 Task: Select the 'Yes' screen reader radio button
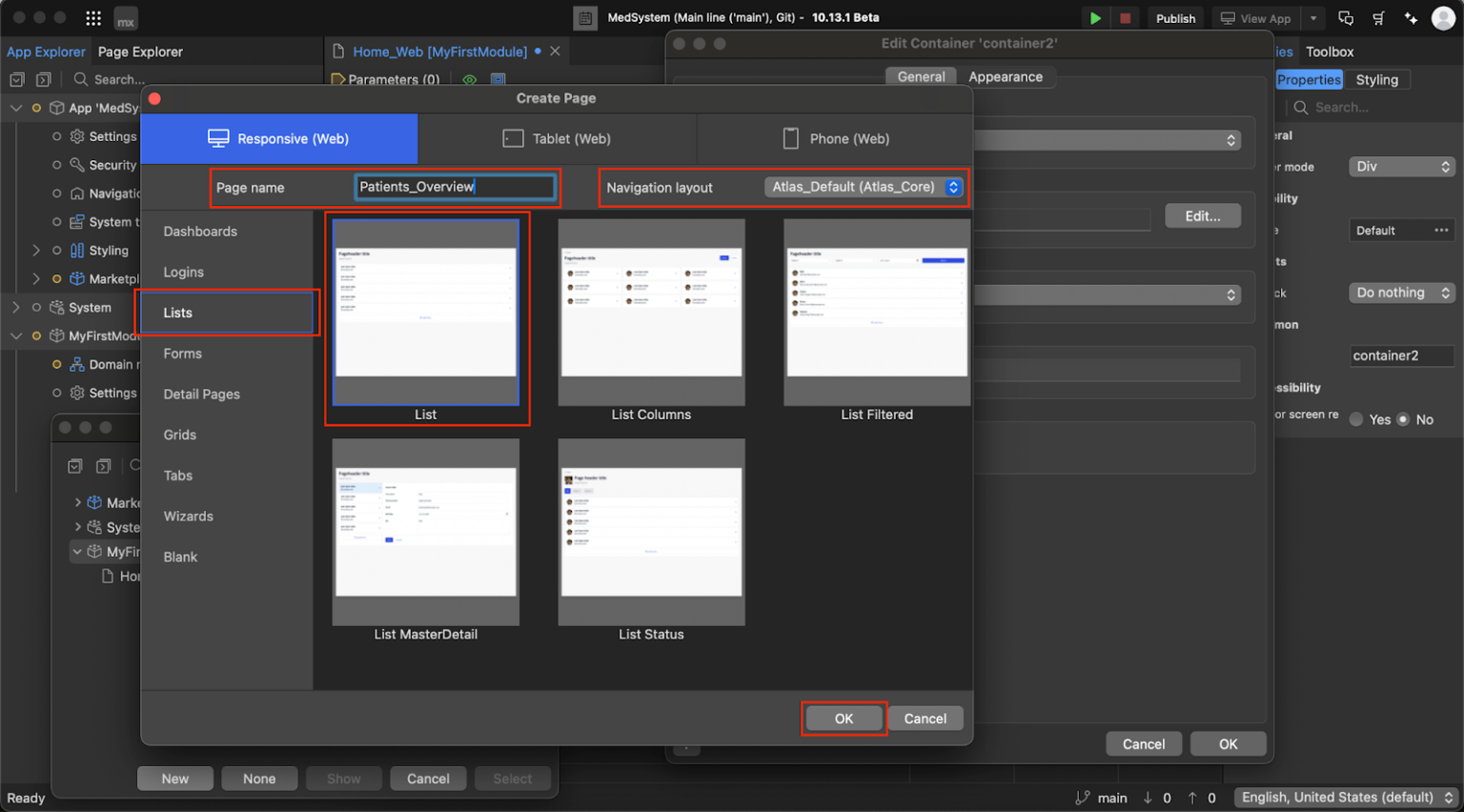1356,419
